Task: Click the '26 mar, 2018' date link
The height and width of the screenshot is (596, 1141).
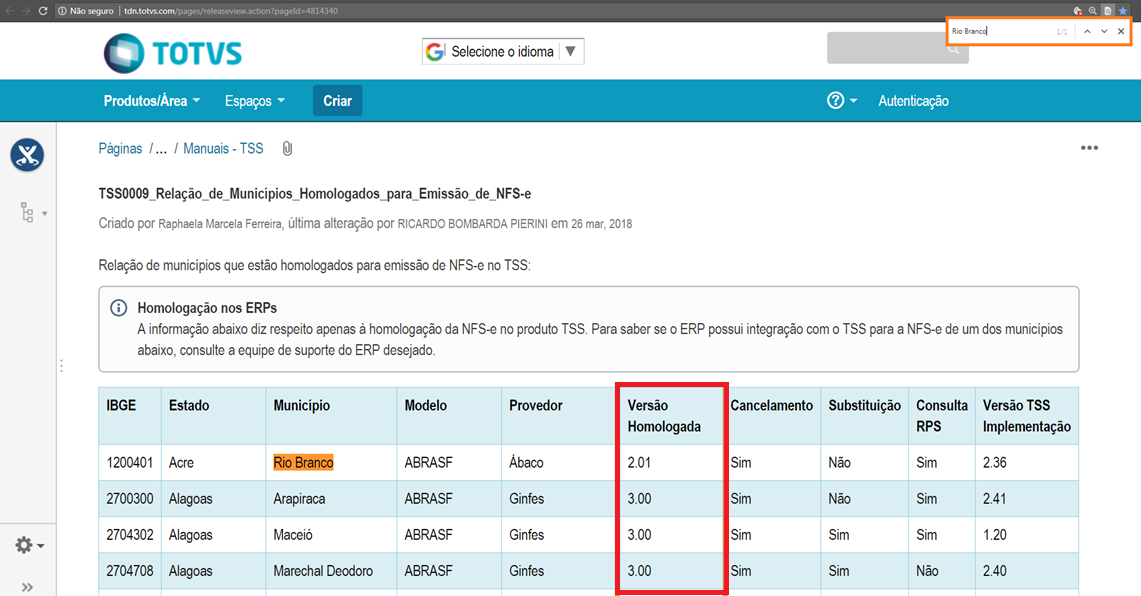Action: (601, 224)
